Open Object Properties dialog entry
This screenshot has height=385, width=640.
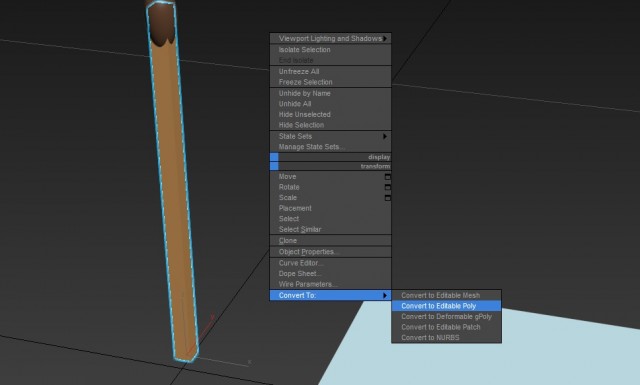click(x=330, y=252)
